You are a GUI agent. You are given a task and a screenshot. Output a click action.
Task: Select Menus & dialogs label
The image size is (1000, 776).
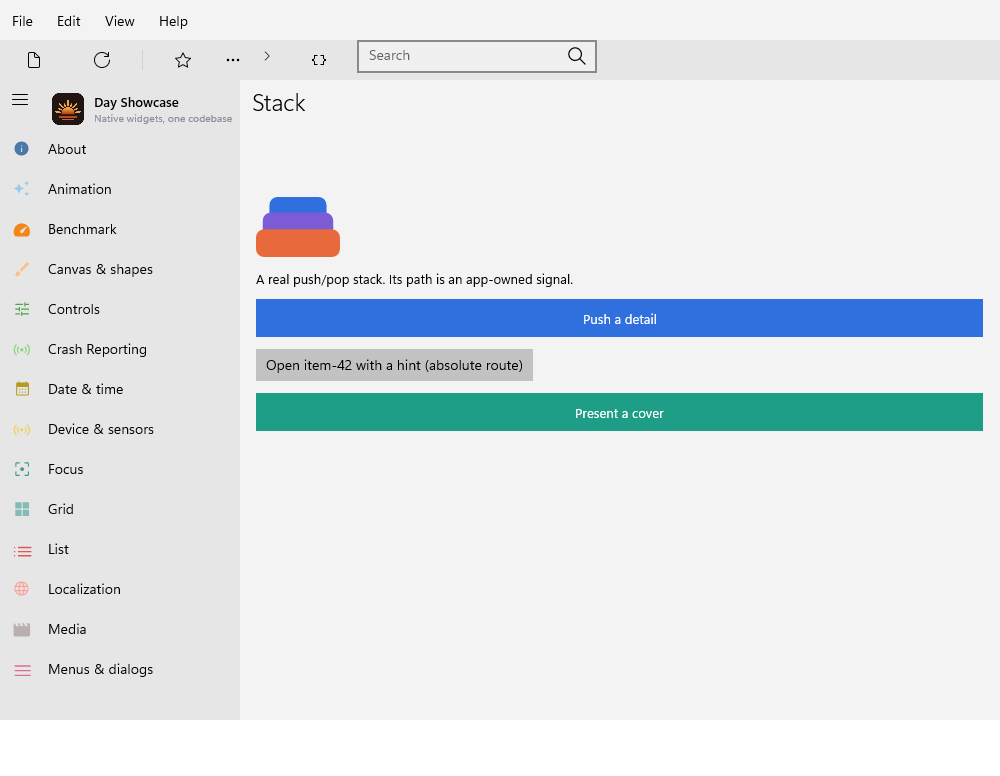coord(100,670)
